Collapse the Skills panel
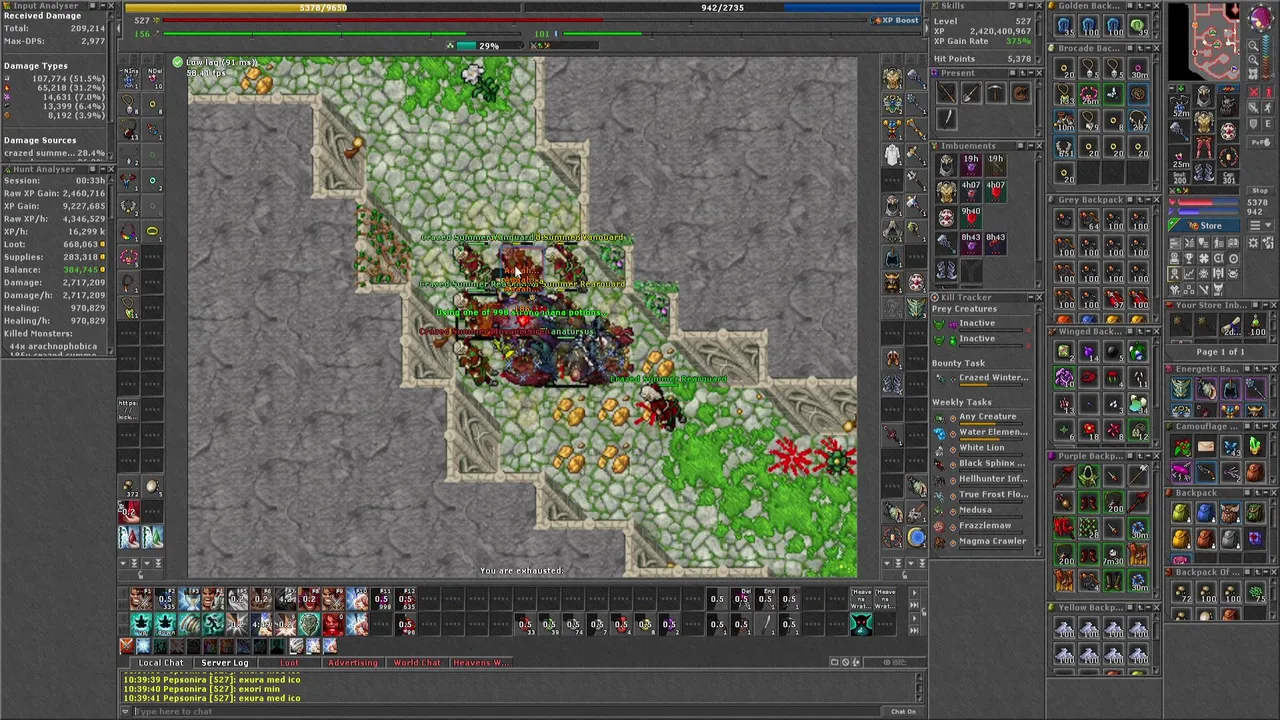 point(1031,6)
